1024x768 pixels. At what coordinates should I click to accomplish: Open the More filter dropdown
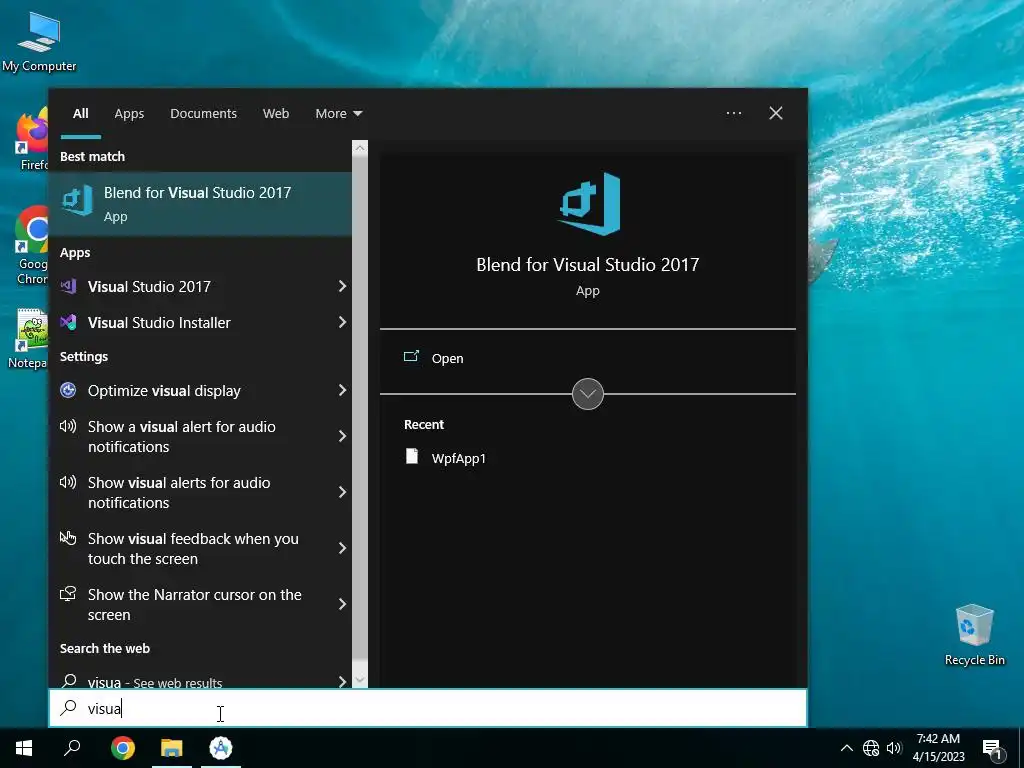(x=338, y=113)
